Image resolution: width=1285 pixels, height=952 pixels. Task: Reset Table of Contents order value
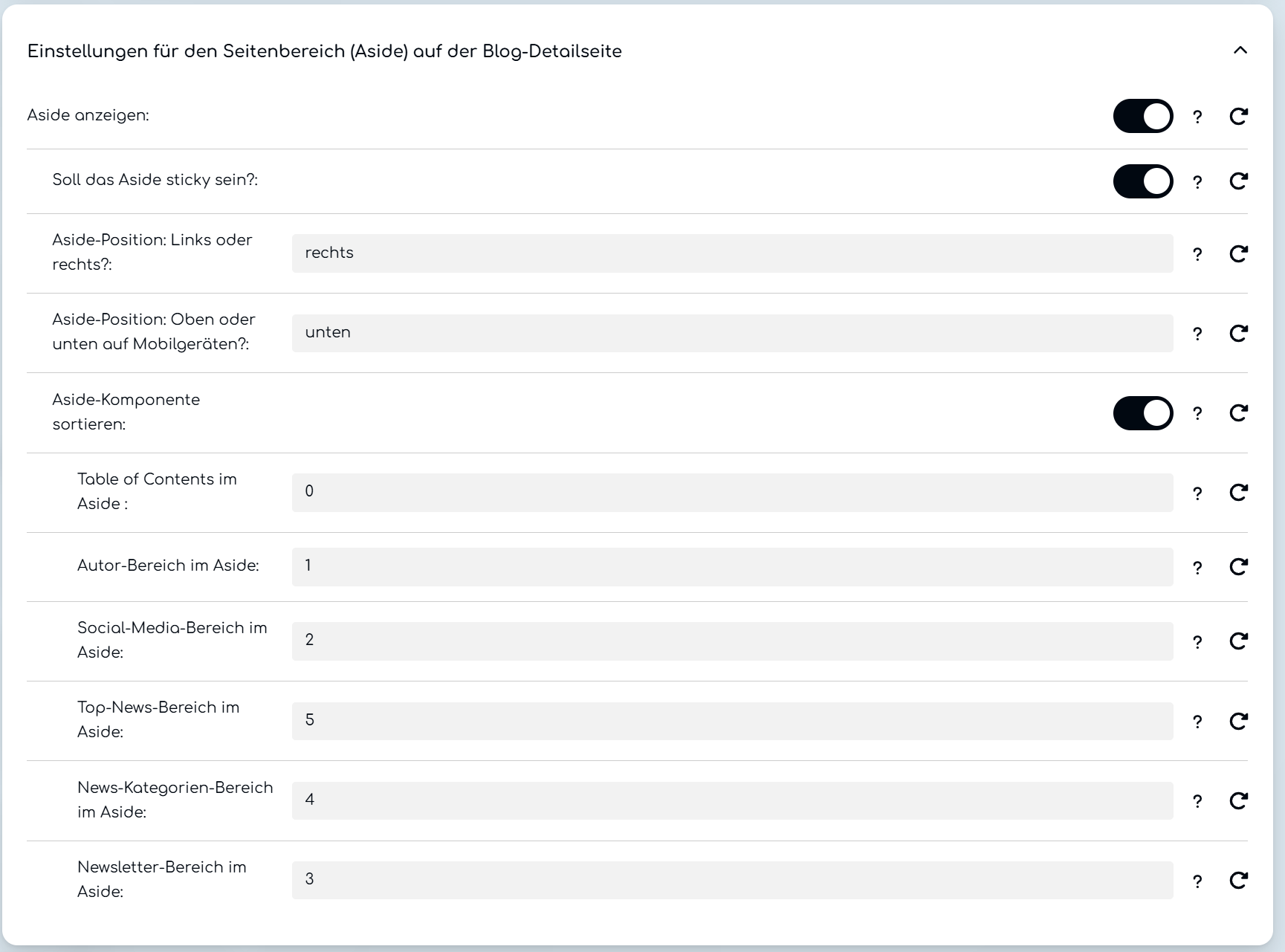1238,492
